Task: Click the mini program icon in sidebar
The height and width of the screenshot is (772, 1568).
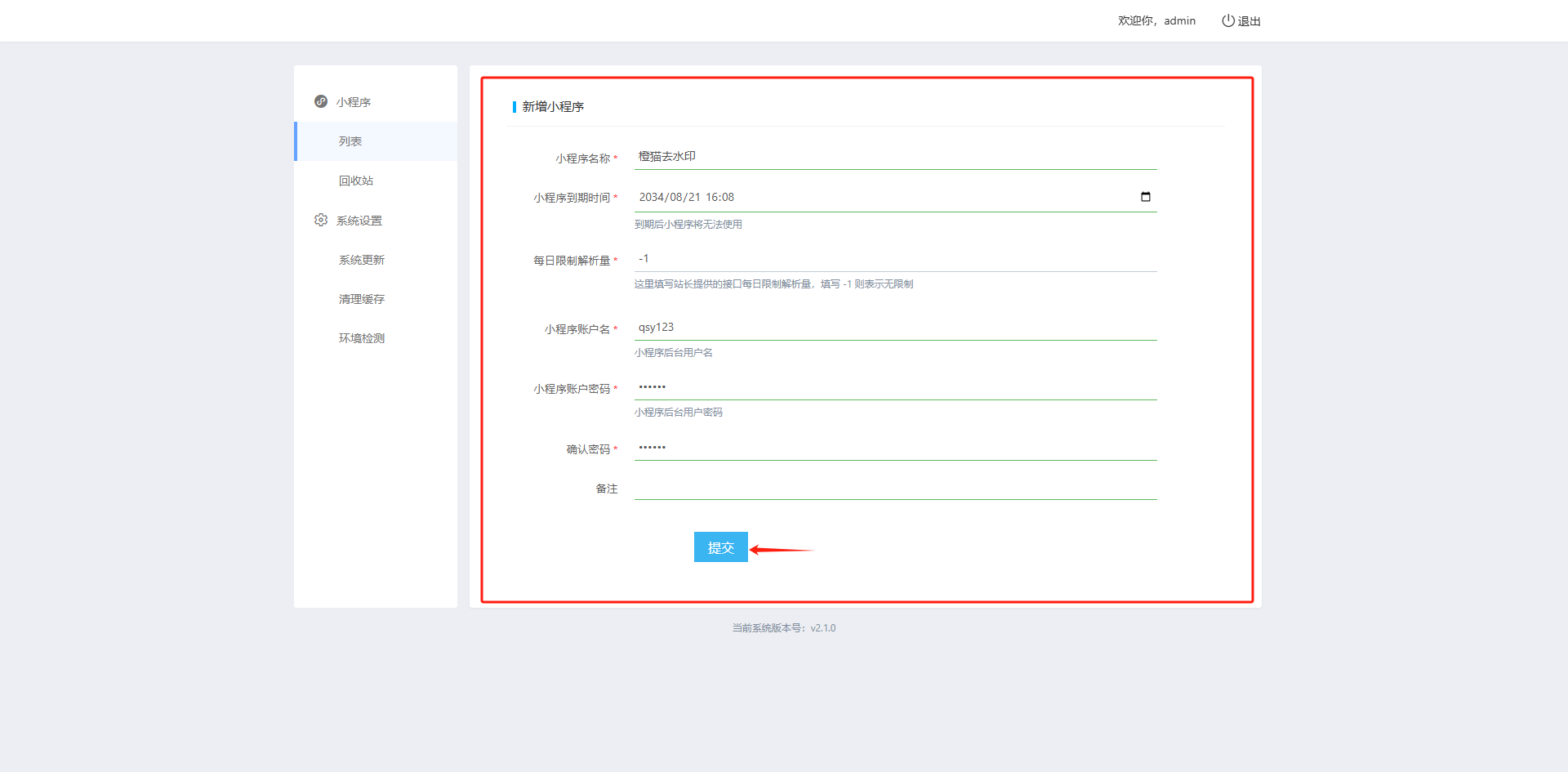Action: pos(321,101)
